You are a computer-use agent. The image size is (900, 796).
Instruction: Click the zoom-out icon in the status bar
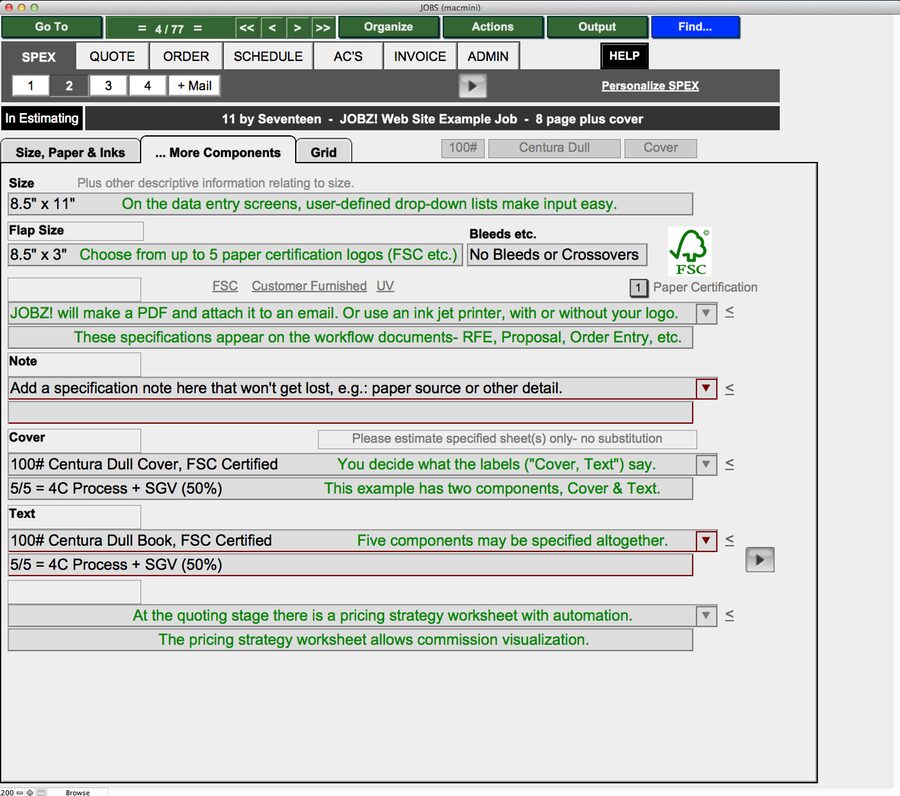coord(19,792)
